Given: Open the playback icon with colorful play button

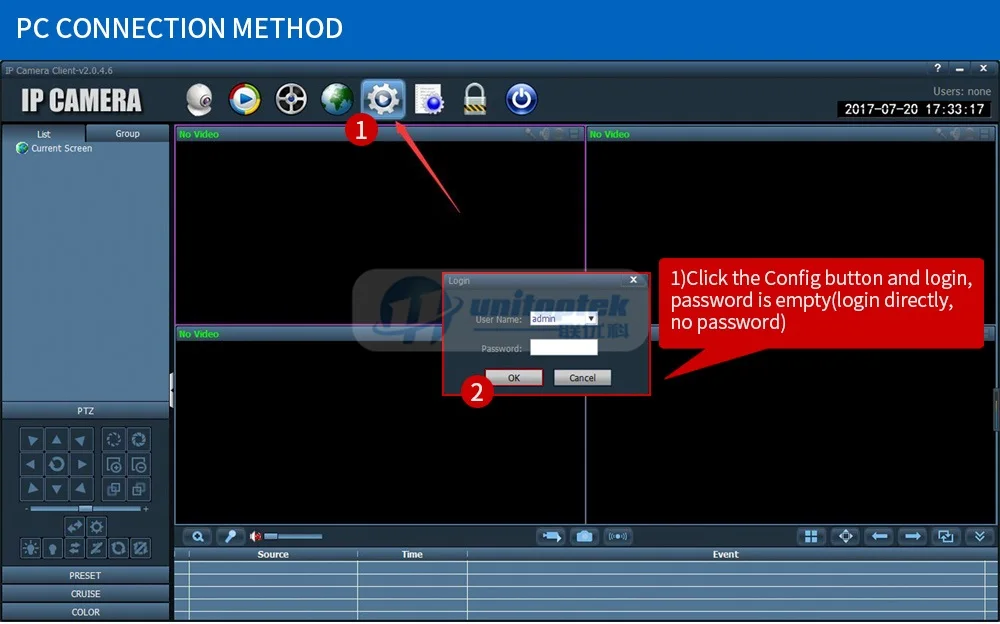Looking at the screenshot, I should click(x=245, y=100).
